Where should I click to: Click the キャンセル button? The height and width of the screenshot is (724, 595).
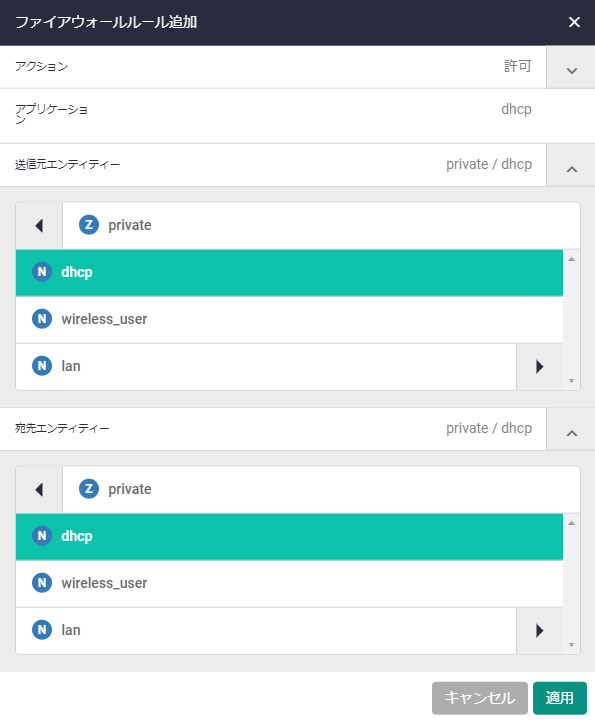480,698
